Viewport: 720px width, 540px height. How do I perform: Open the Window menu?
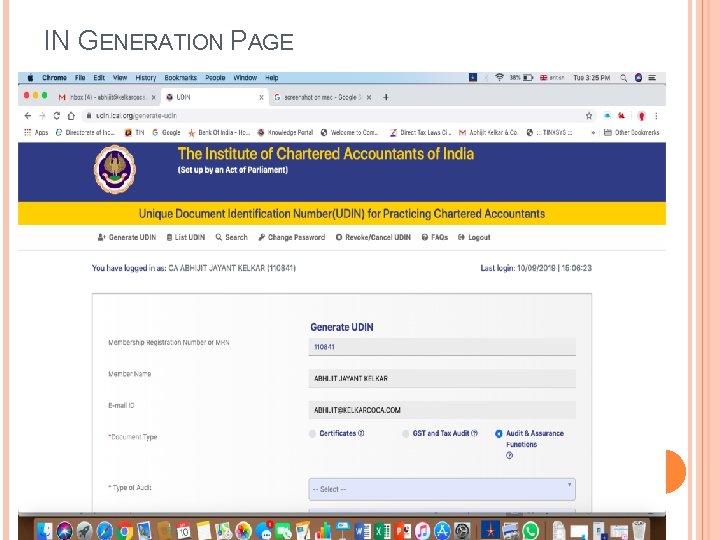coord(245,78)
